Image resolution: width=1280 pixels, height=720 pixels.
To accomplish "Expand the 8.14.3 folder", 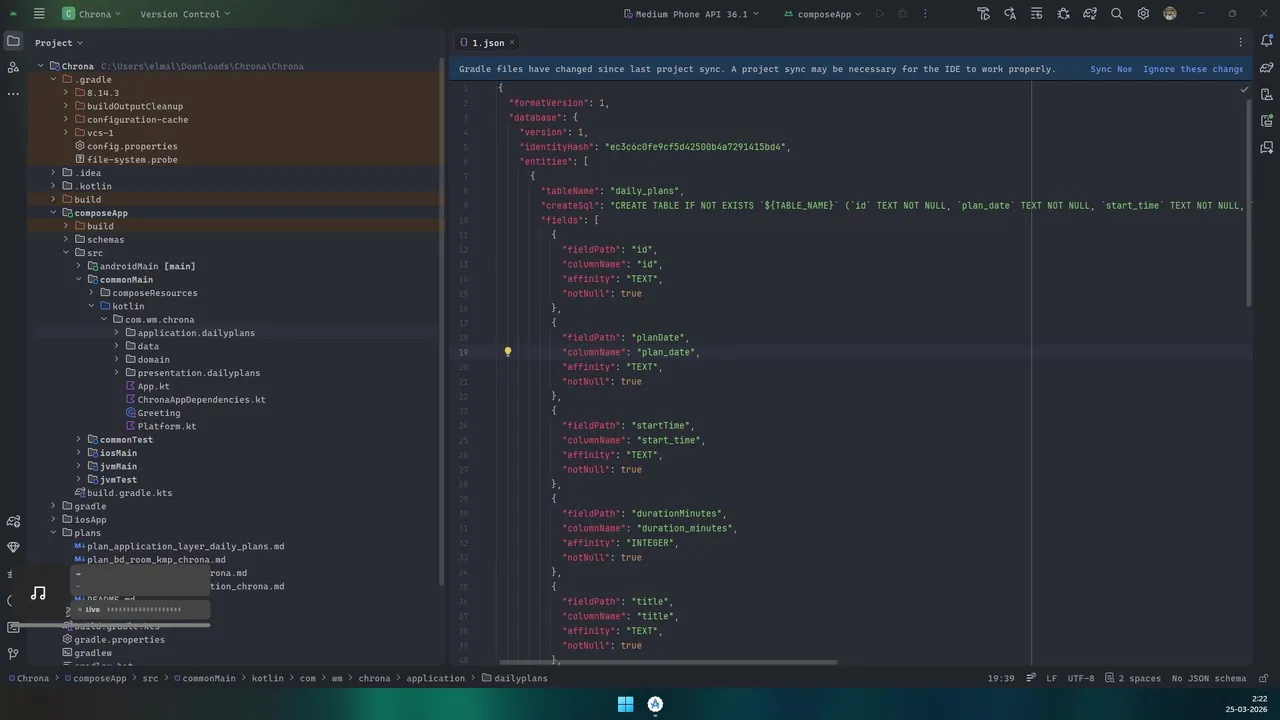I will tap(66, 93).
